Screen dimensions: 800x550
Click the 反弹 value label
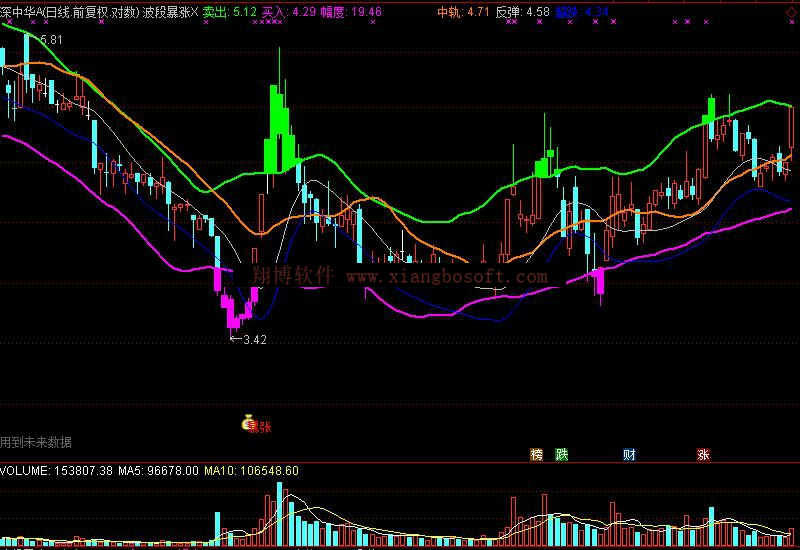click(x=523, y=12)
